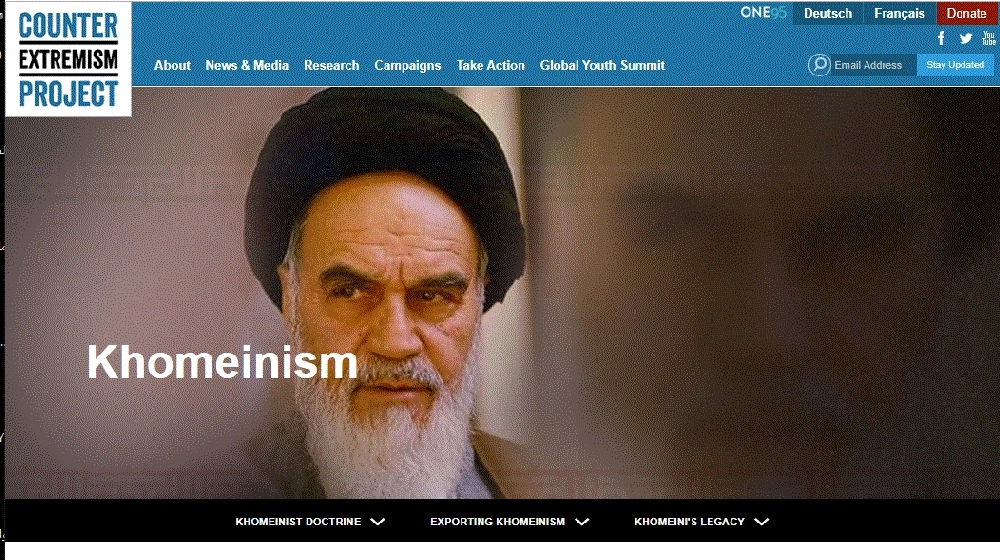Open the Campaigns menu
The height and width of the screenshot is (560, 1000).
(408, 66)
